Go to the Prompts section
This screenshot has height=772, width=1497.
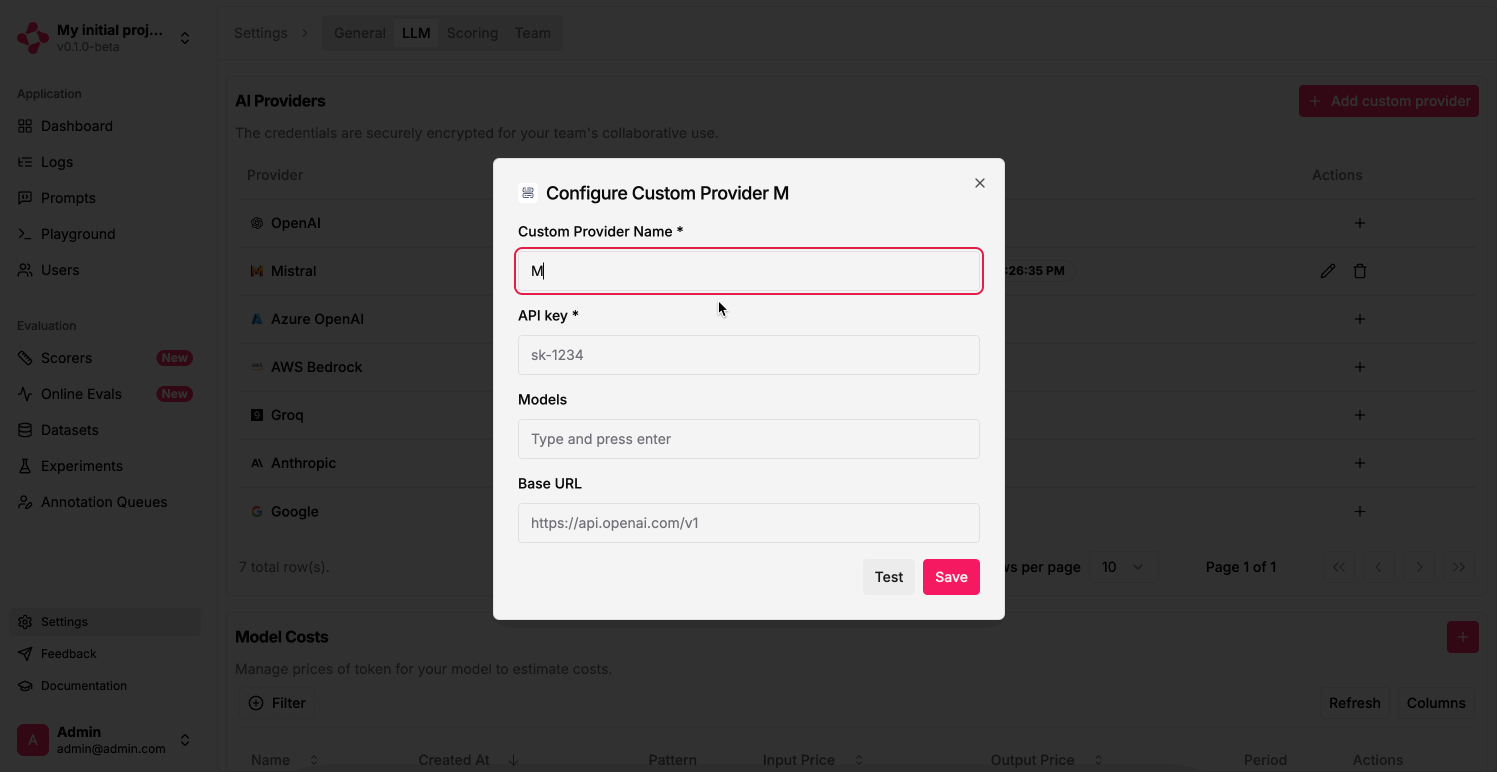click(x=65, y=197)
